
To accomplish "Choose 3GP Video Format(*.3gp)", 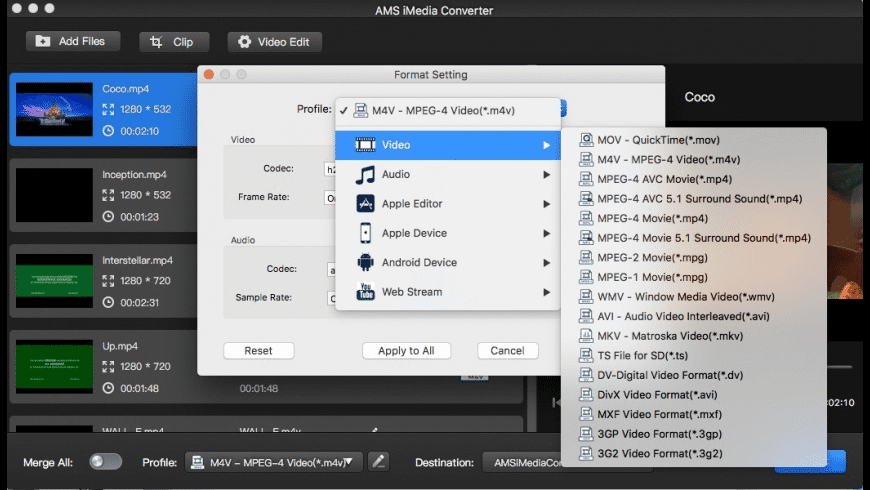I will (694, 434).
